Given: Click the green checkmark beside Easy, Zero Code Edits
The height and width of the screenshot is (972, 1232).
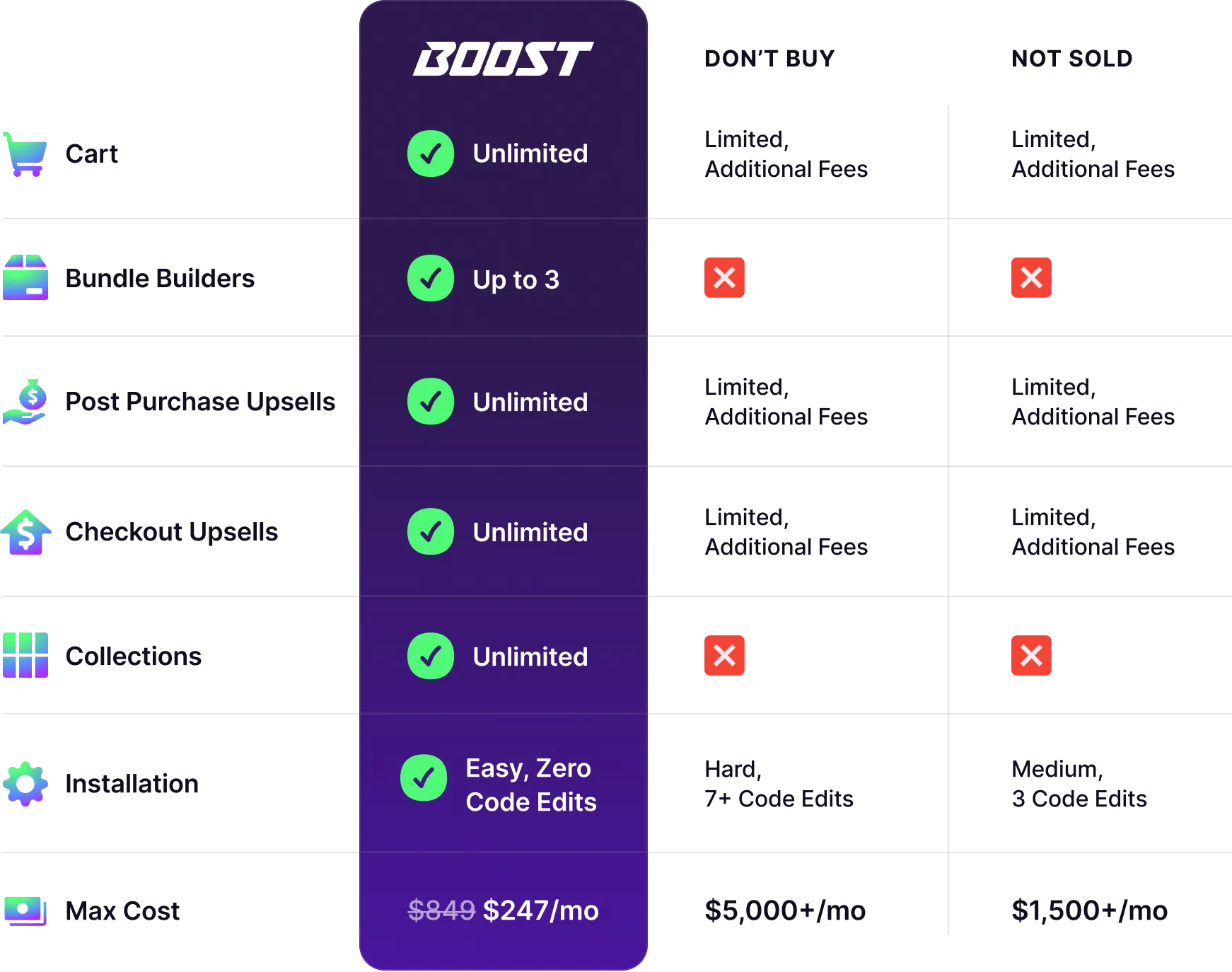Looking at the screenshot, I should click(x=424, y=778).
